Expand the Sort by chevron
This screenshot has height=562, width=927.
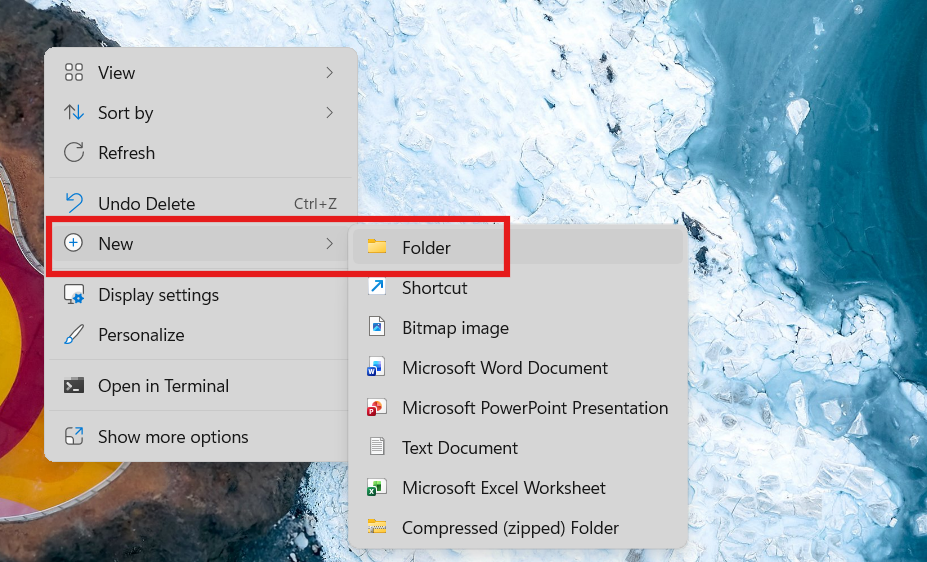329,112
